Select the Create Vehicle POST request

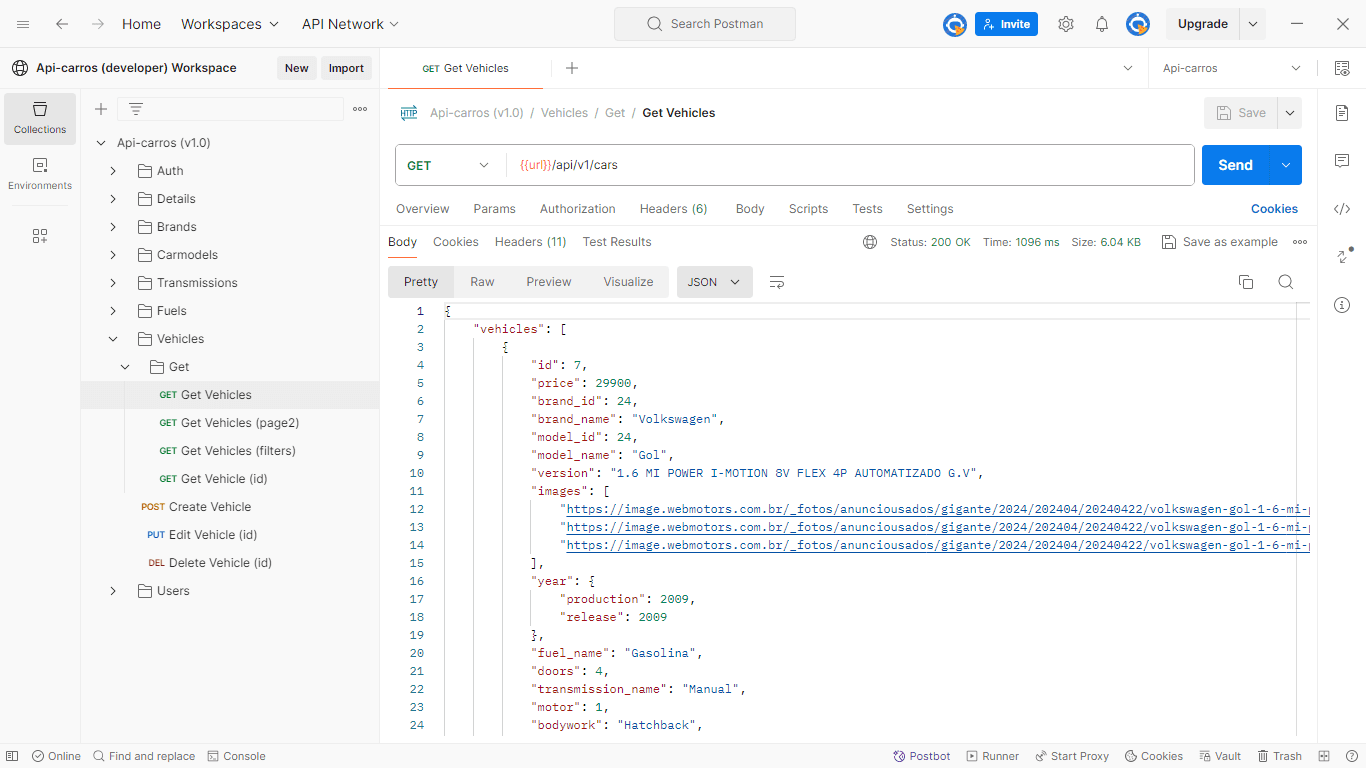209,507
